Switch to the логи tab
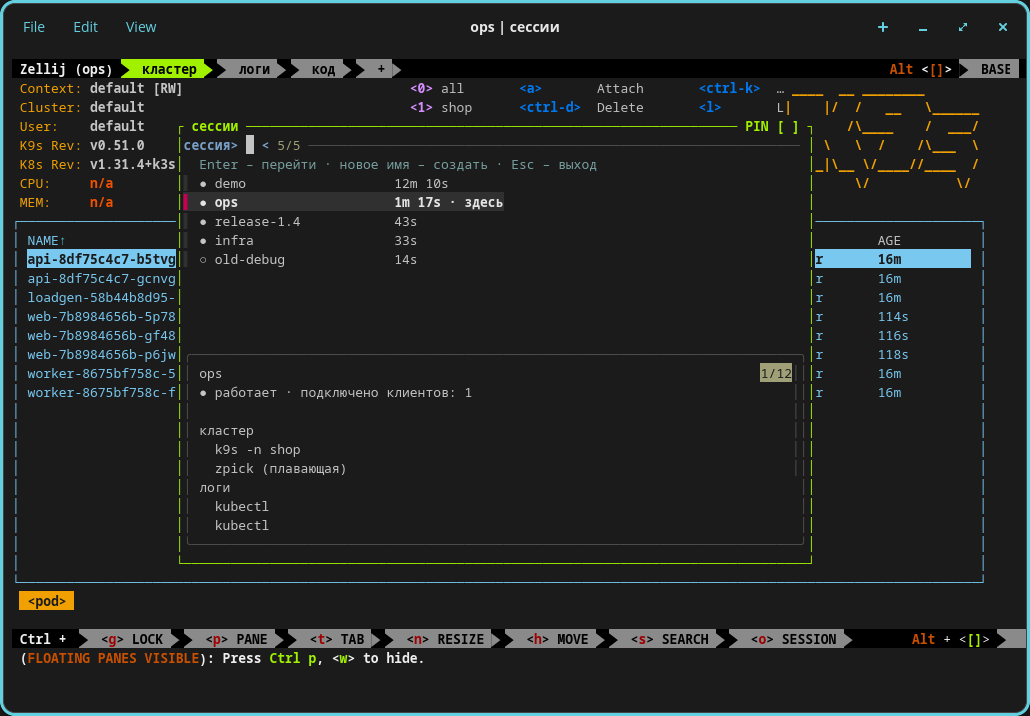Image resolution: width=1030 pixels, height=716 pixels. click(x=254, y=69)
